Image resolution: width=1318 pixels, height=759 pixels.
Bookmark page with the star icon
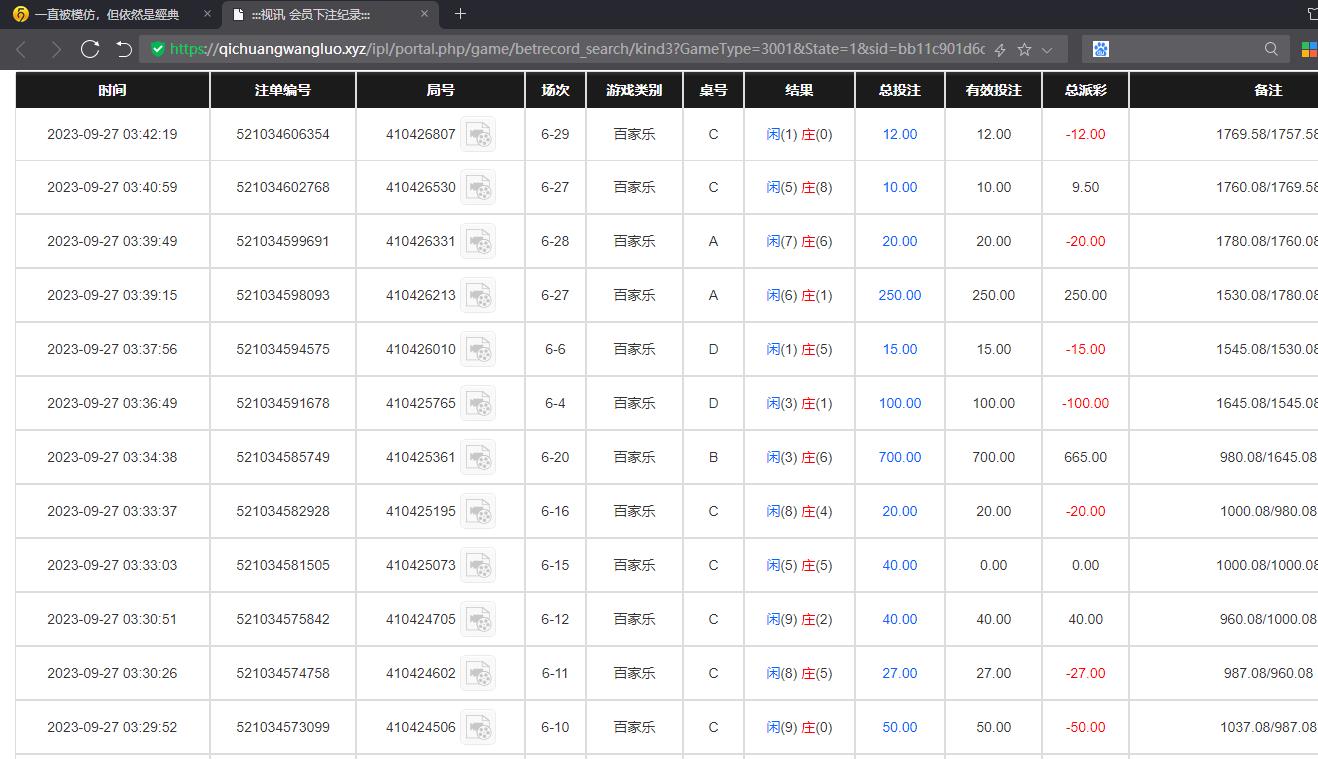click(x=1024, y=49)
